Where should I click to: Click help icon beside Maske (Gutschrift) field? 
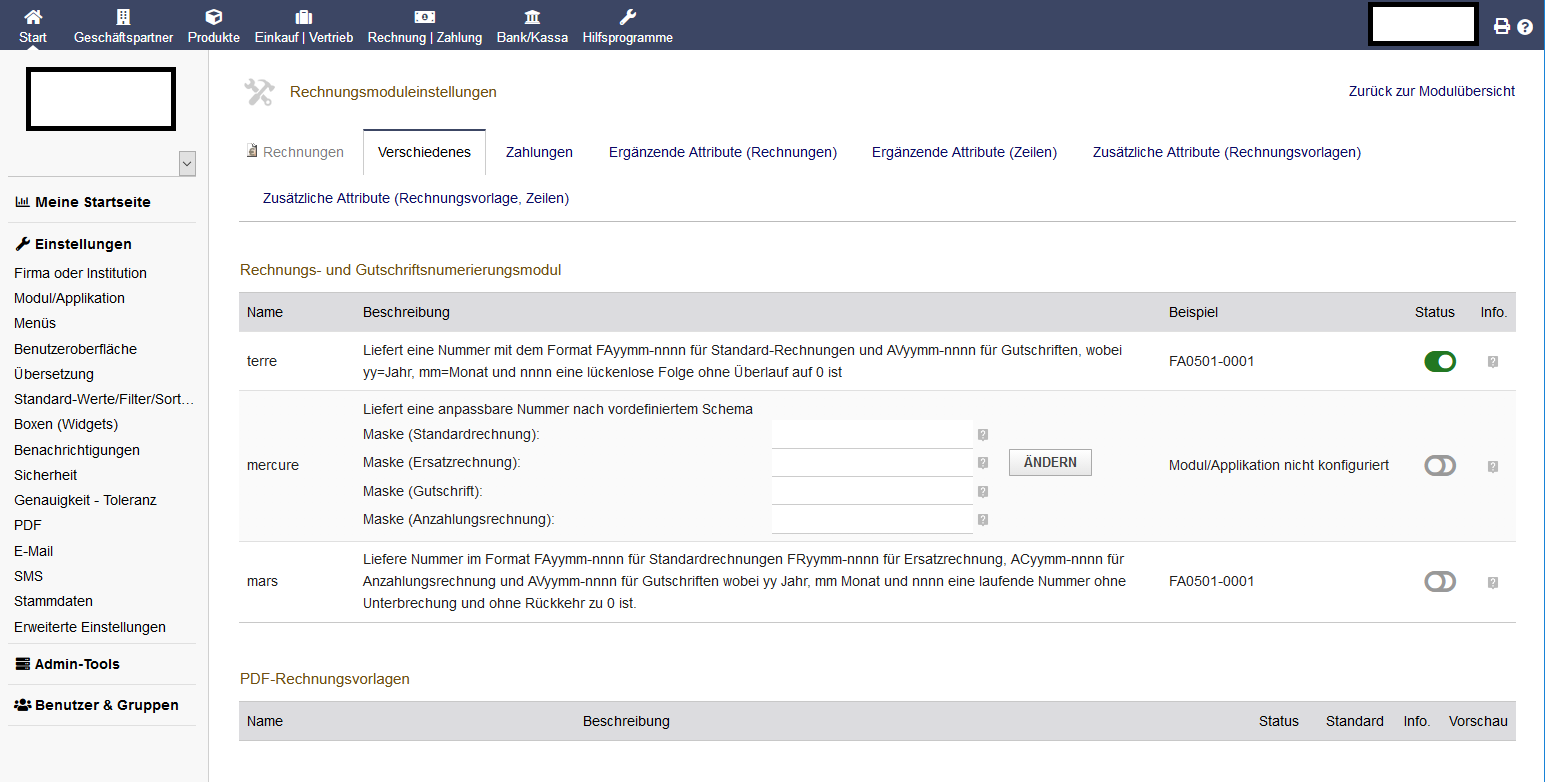(x=983, y=492)
